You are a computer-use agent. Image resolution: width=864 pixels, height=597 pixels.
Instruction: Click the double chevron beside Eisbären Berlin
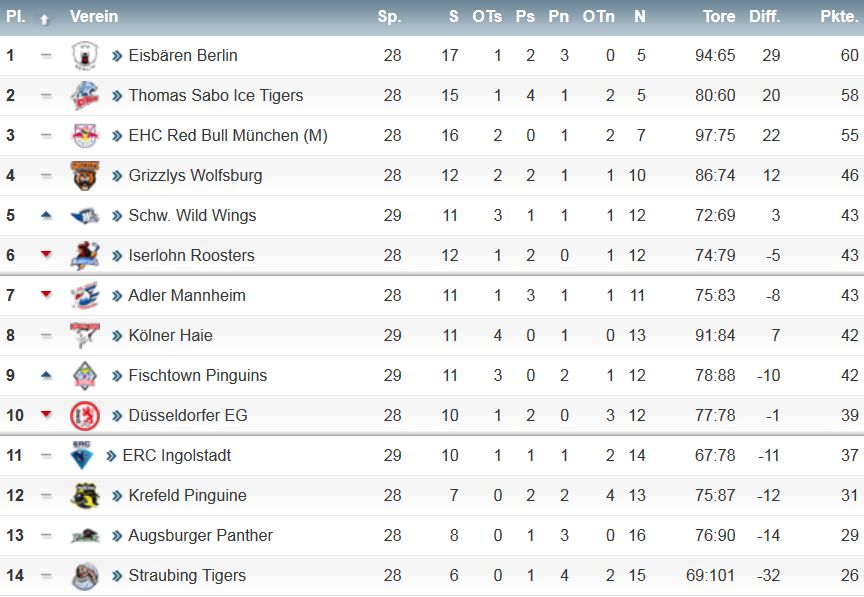pos(116,56)
